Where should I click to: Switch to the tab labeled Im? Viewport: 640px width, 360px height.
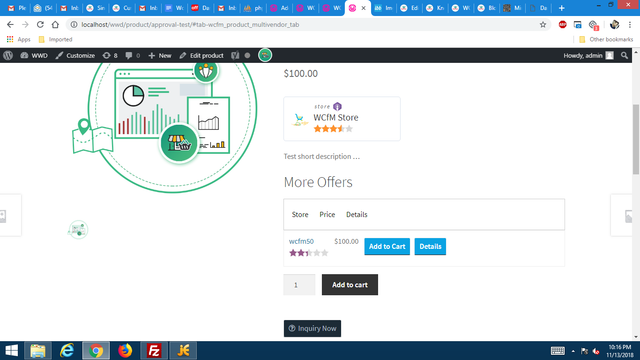tap(384, 8)
